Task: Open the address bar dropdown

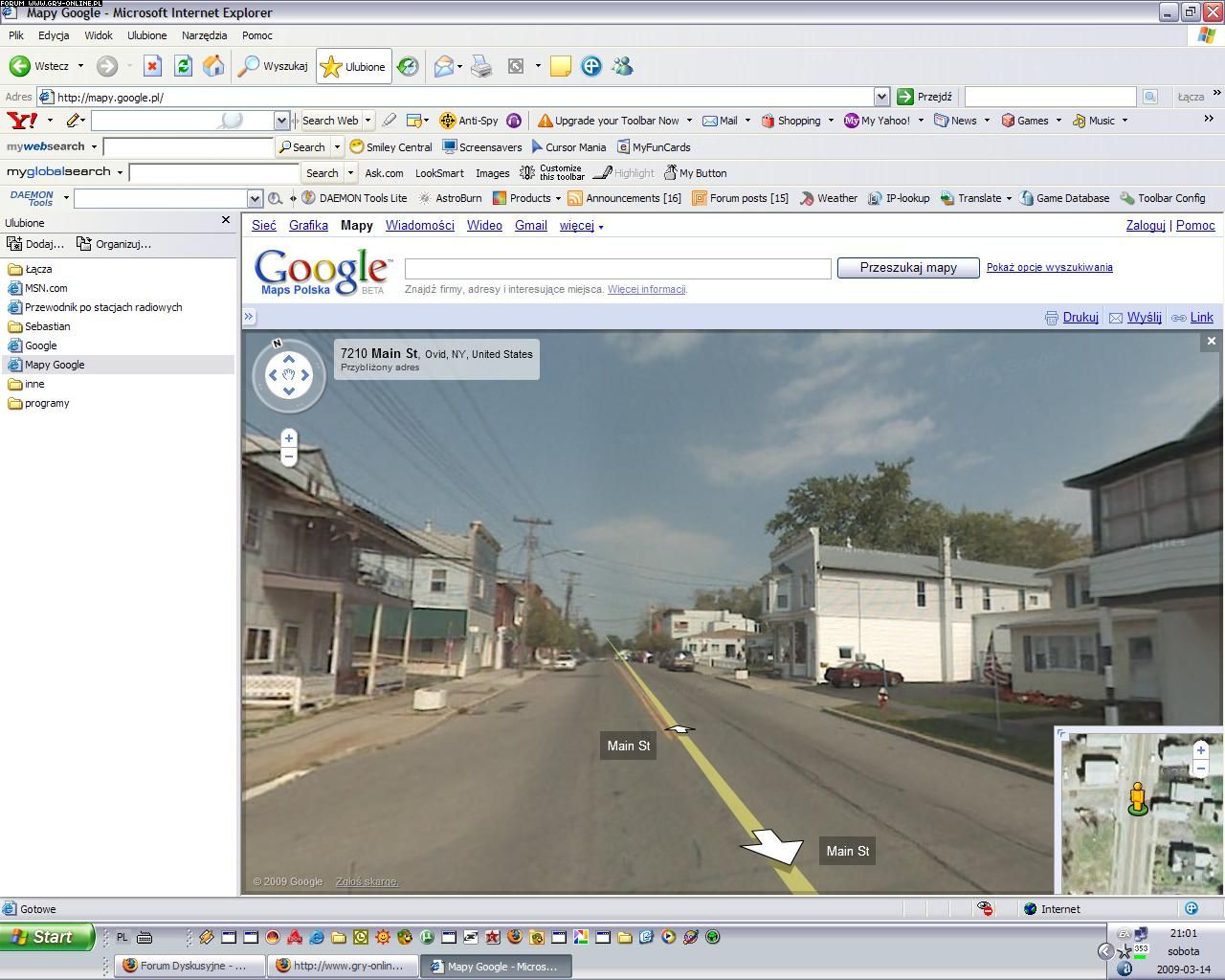Action: 881,97
